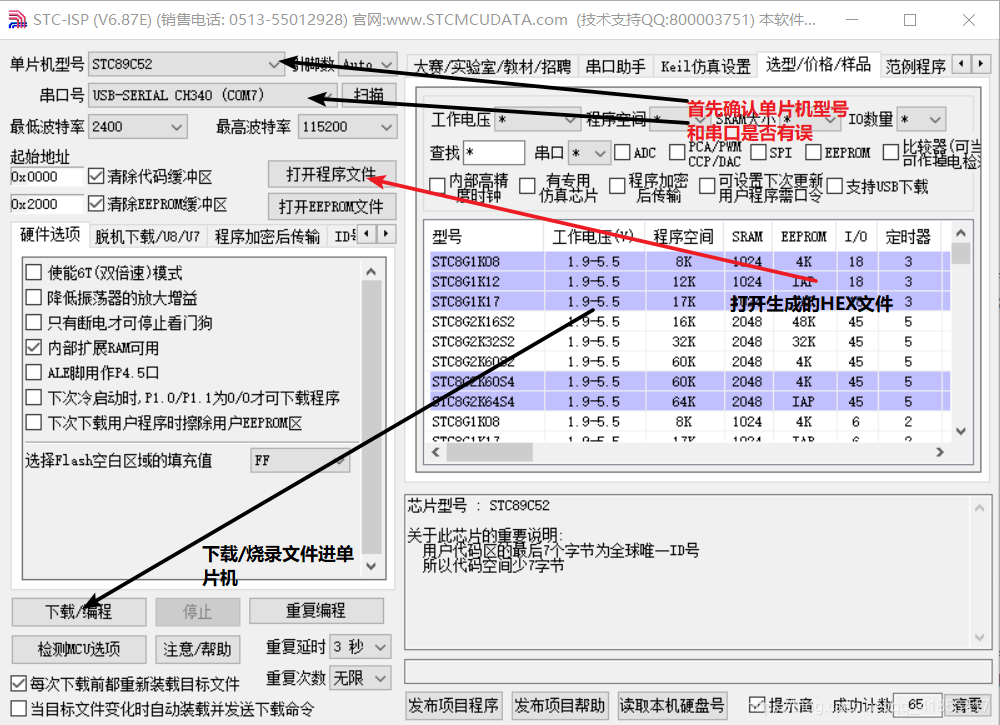Click 打开程序文件 button

coord(332,174)
